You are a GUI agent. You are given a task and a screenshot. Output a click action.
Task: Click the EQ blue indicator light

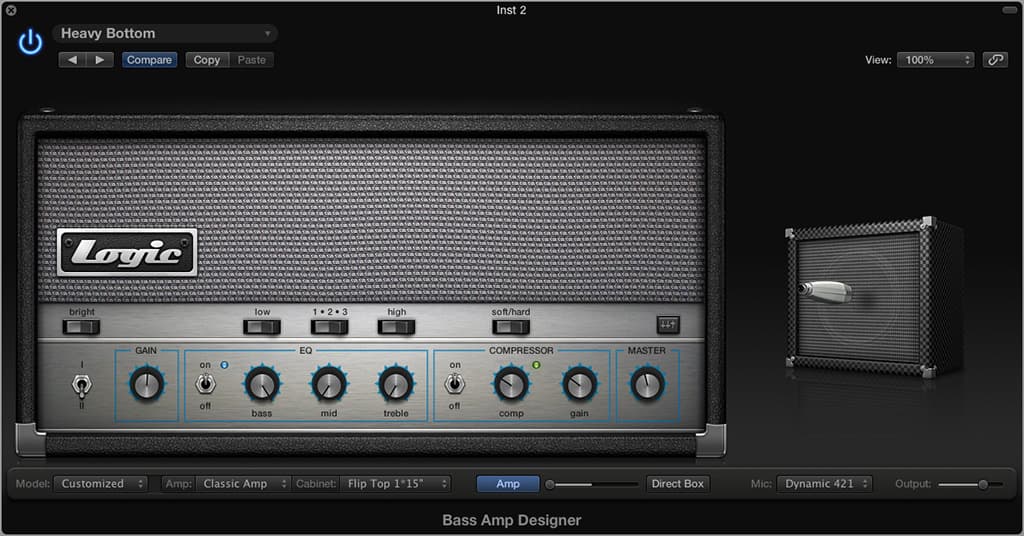[x=224, y=365]
